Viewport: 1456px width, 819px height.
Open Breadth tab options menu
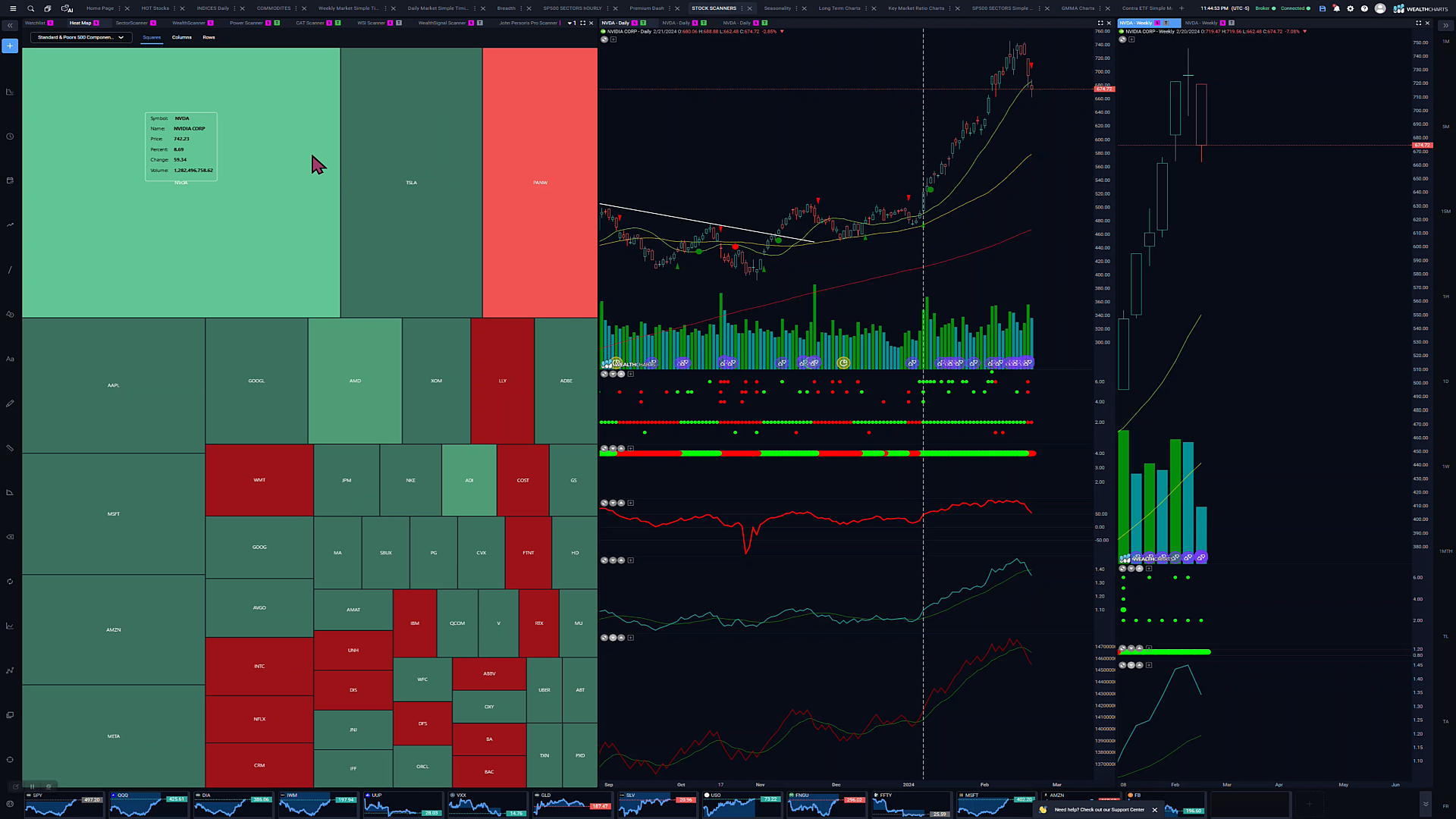pyautogui.click(x=522, y=8)
